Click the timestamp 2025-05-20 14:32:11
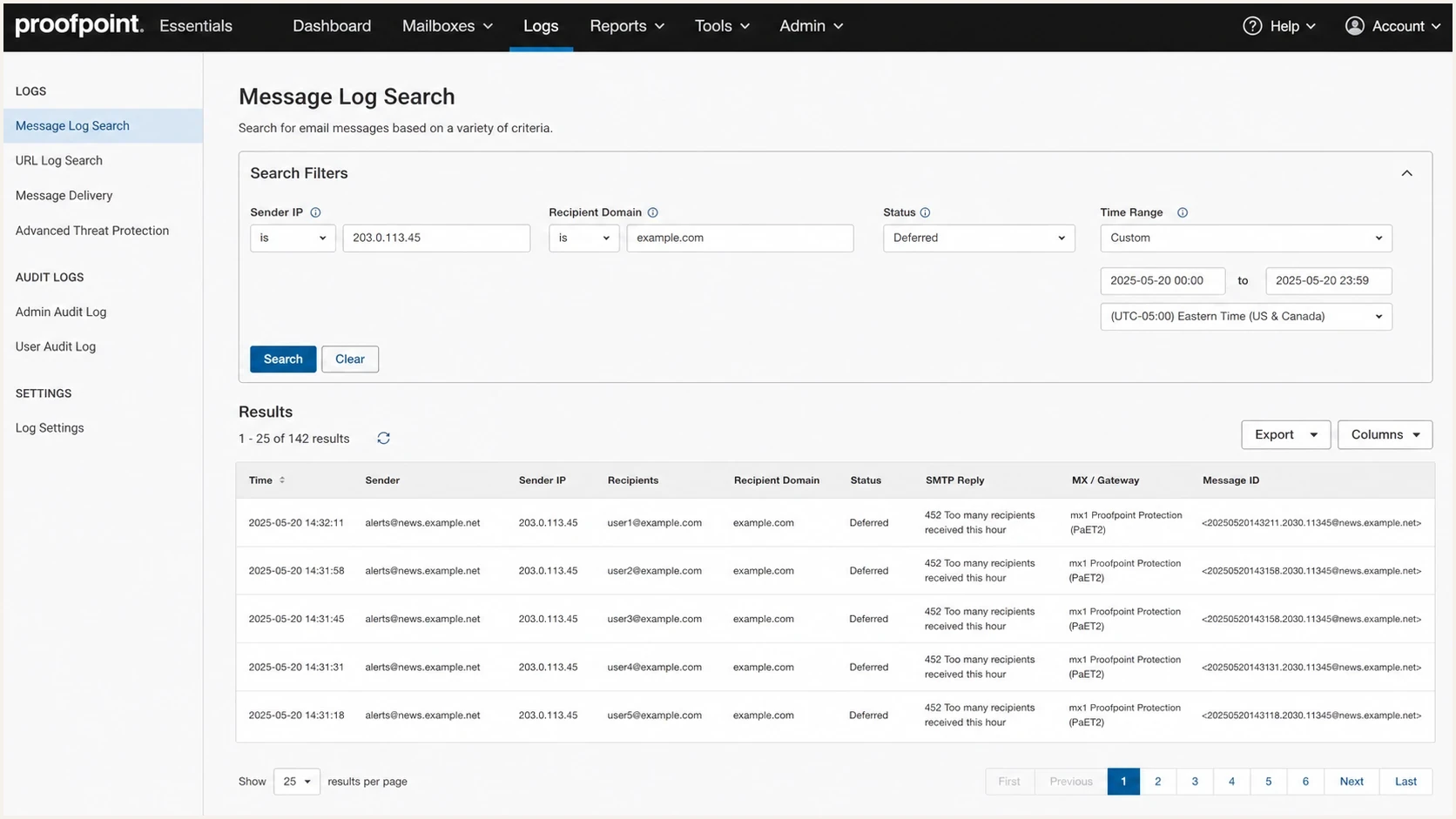 click(296, 523)
